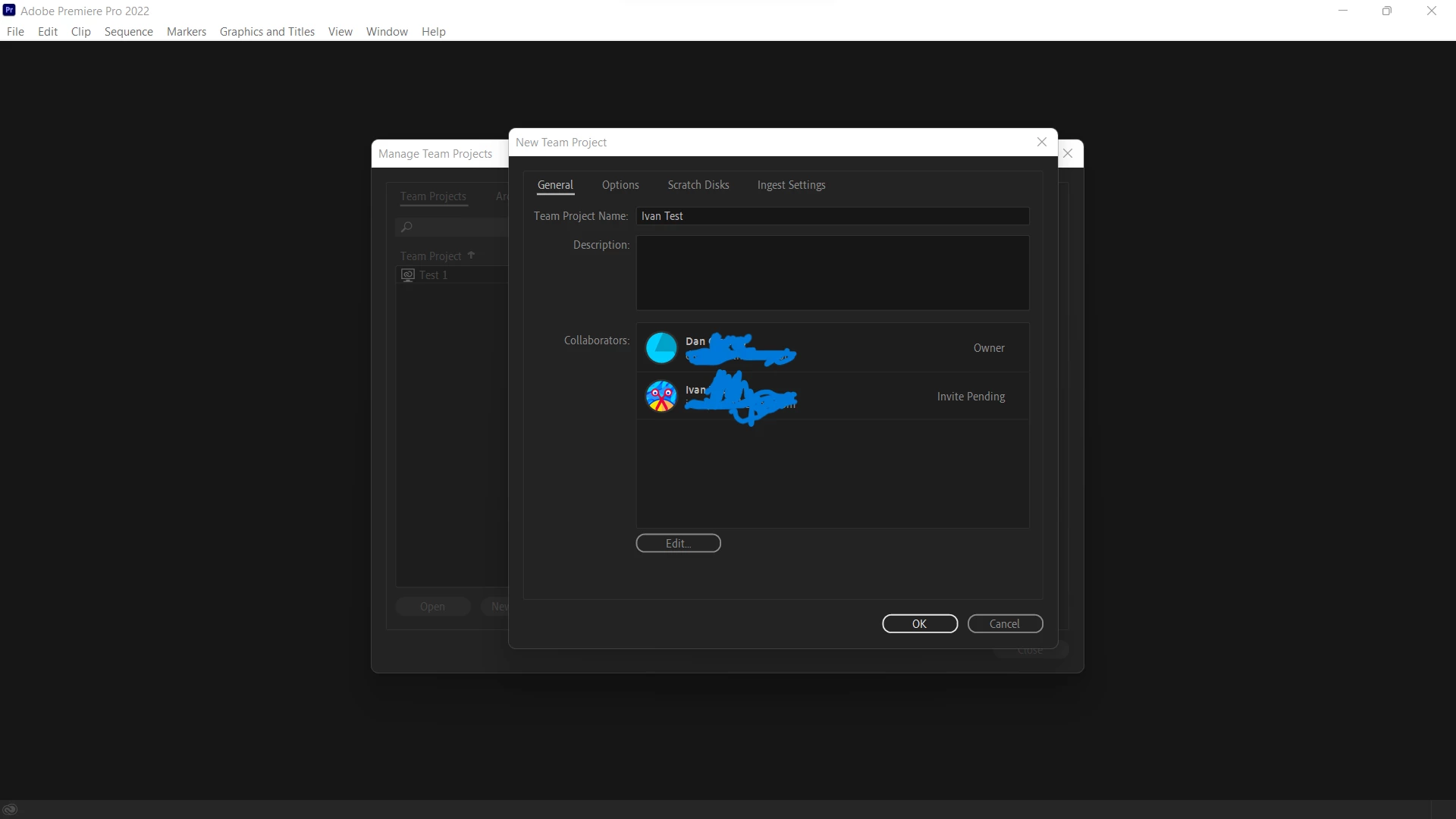
Task: Go to the Ingest Settings tab
Action: tap(791, 185)
